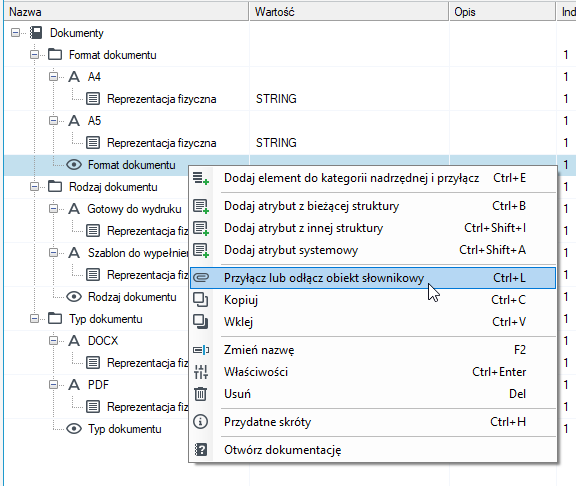Image resolution: width=576 pixels, height=486 pixels.
Task: Choose Zmień nazwę from the context menu
Action: tap(373, 350)
